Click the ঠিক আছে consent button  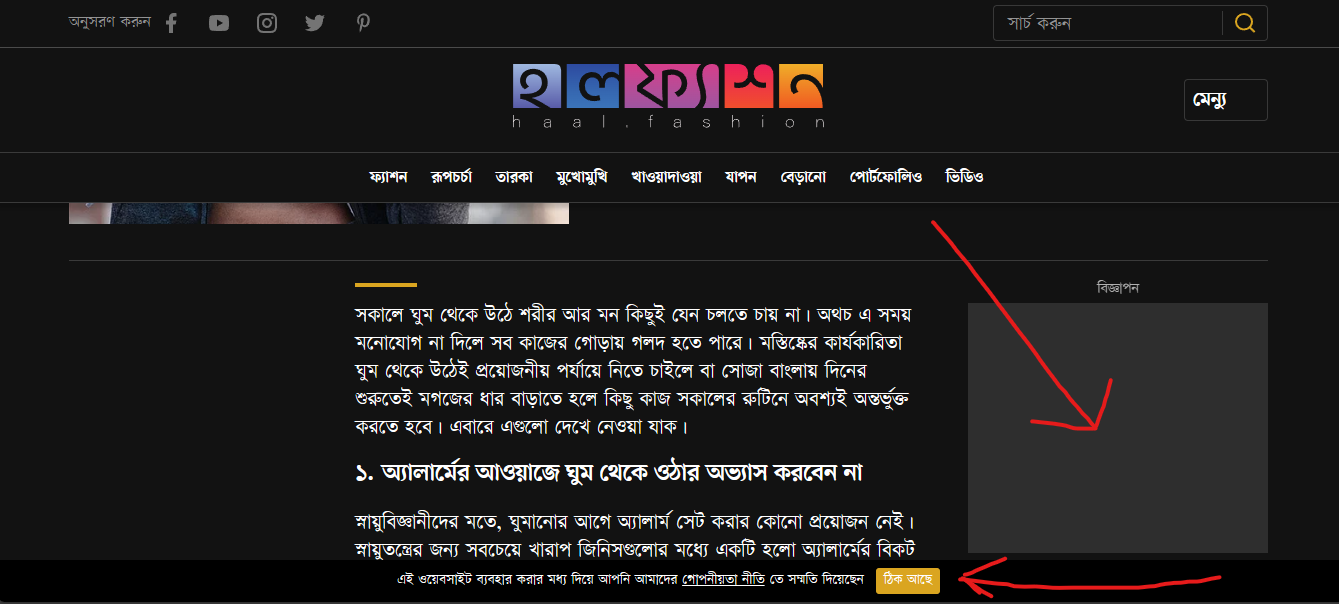click(907, 580)
